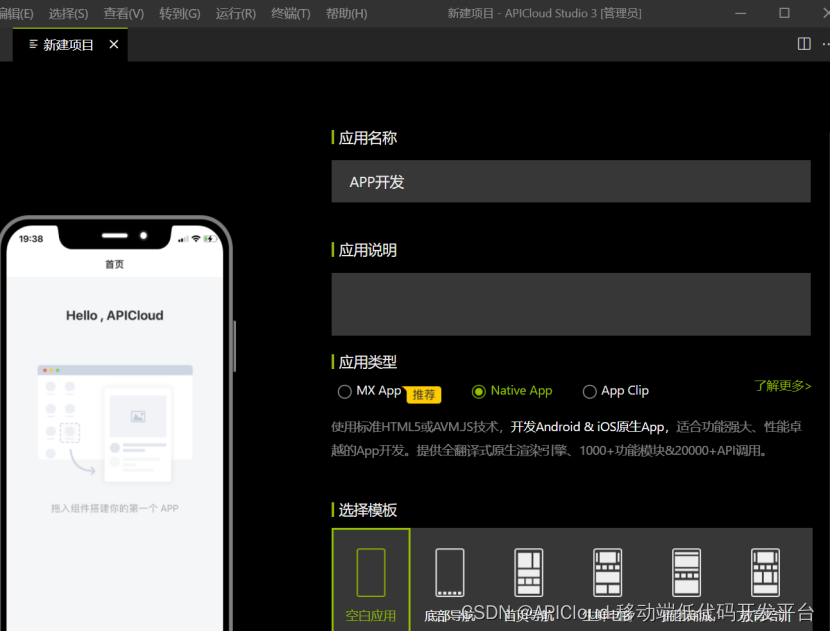Image resolution: width=830 pixels, height=632 pixels.
Task: Select the Native App radio button
Action: click(x=479, y=391)
